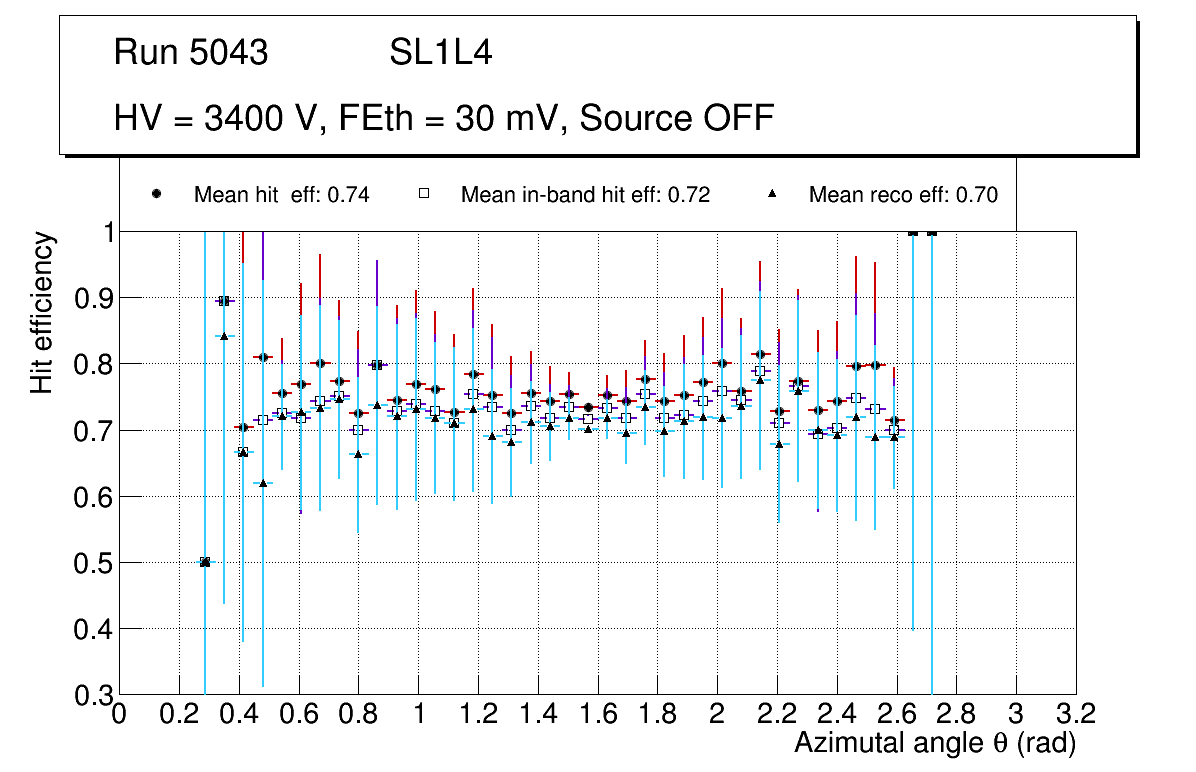Viewport: 1196px width, 772px height.
Task: Click the open square legend marker
Action: coord(423,194)
